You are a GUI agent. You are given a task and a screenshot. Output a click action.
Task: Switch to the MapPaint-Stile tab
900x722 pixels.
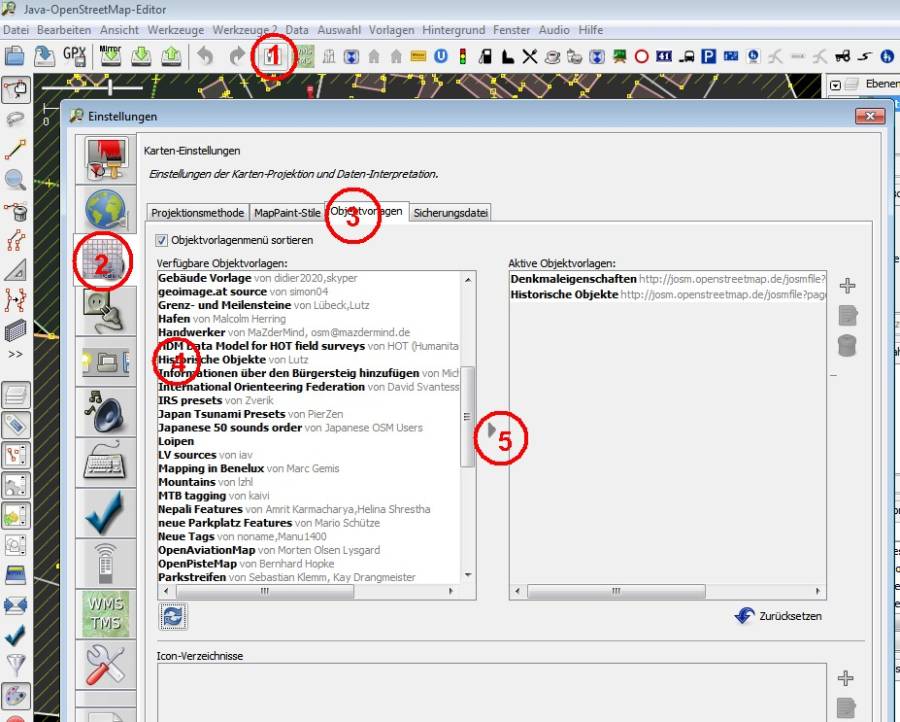(287, 213)
